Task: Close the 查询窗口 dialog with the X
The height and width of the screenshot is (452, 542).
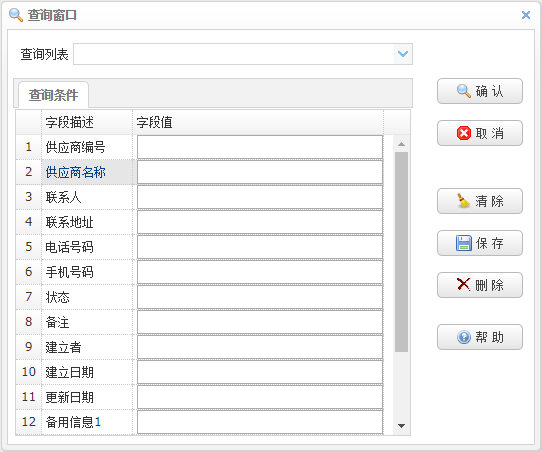Action: (x=526, y=15)
